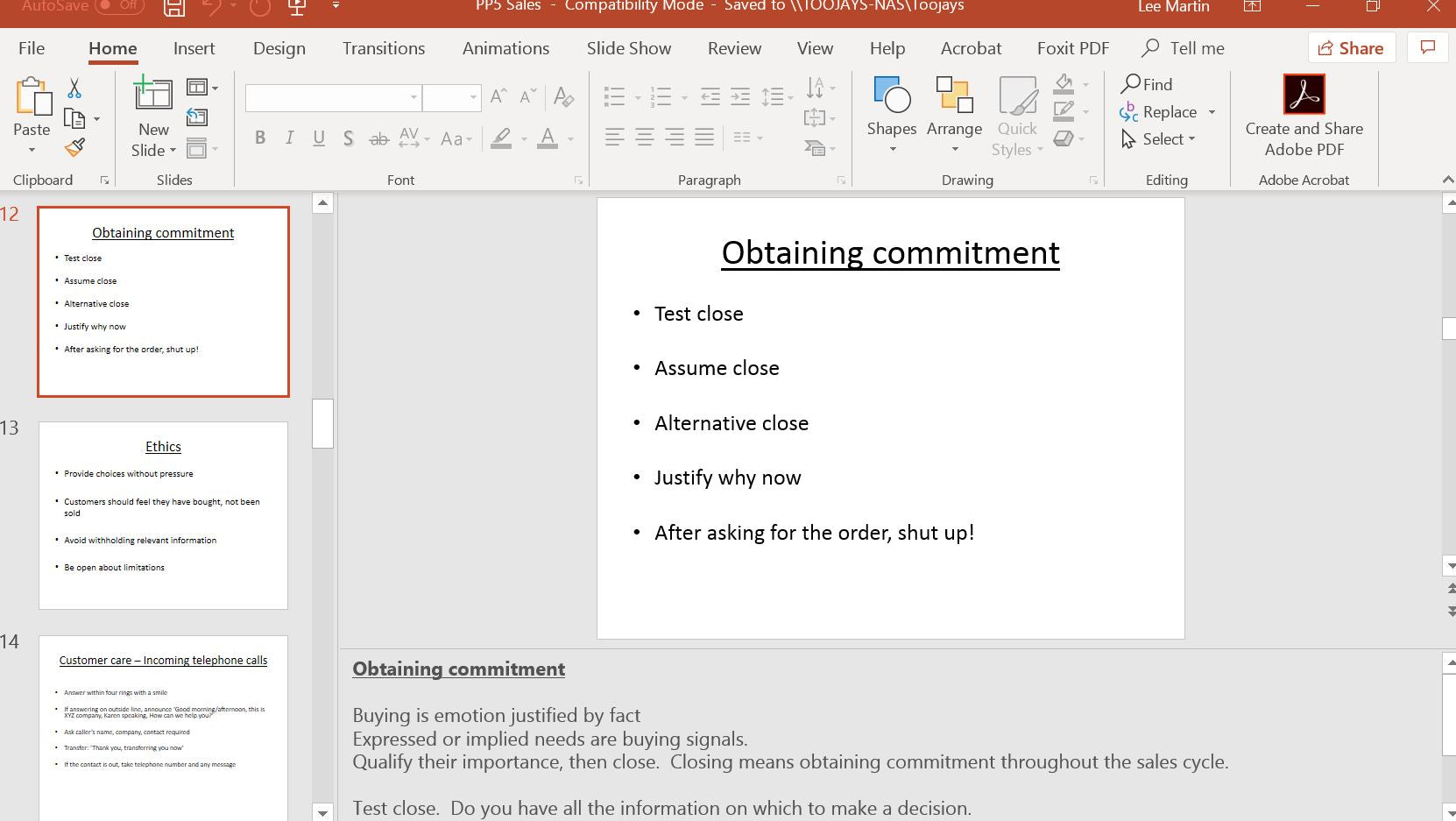This screenshot has height=821, width=1456.
Task: Select slide 13 Ethics thumbnail
Action: pos(163,515)
